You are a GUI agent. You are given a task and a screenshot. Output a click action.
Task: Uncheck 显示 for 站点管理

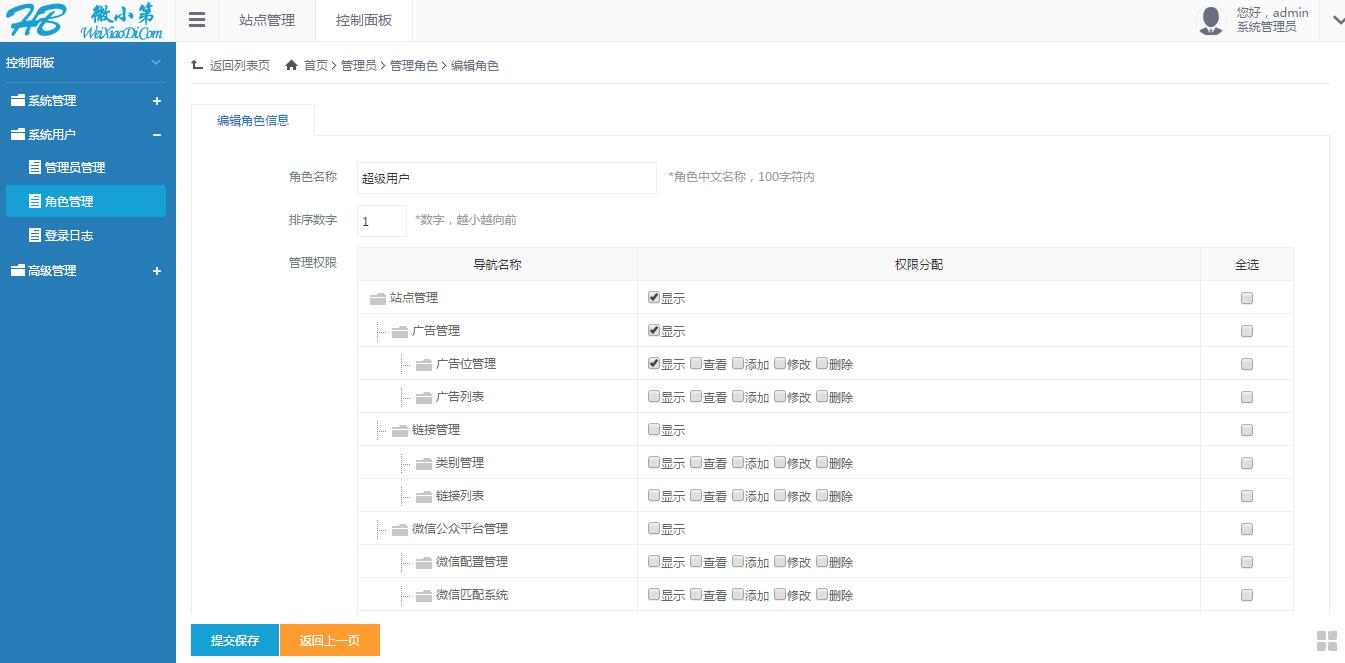point(654,297)
